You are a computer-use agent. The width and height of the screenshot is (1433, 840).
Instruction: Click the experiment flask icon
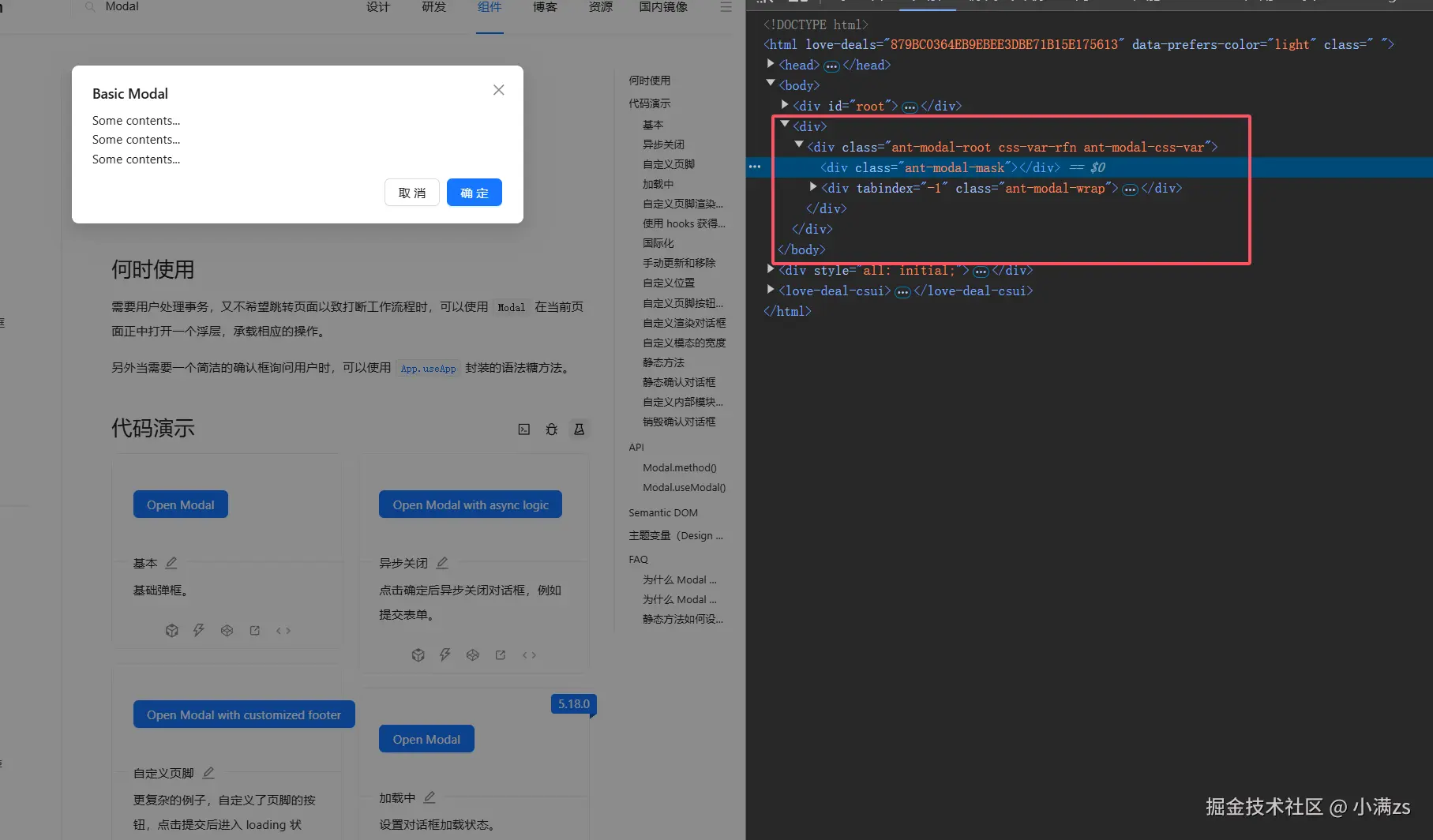(579, 429)
